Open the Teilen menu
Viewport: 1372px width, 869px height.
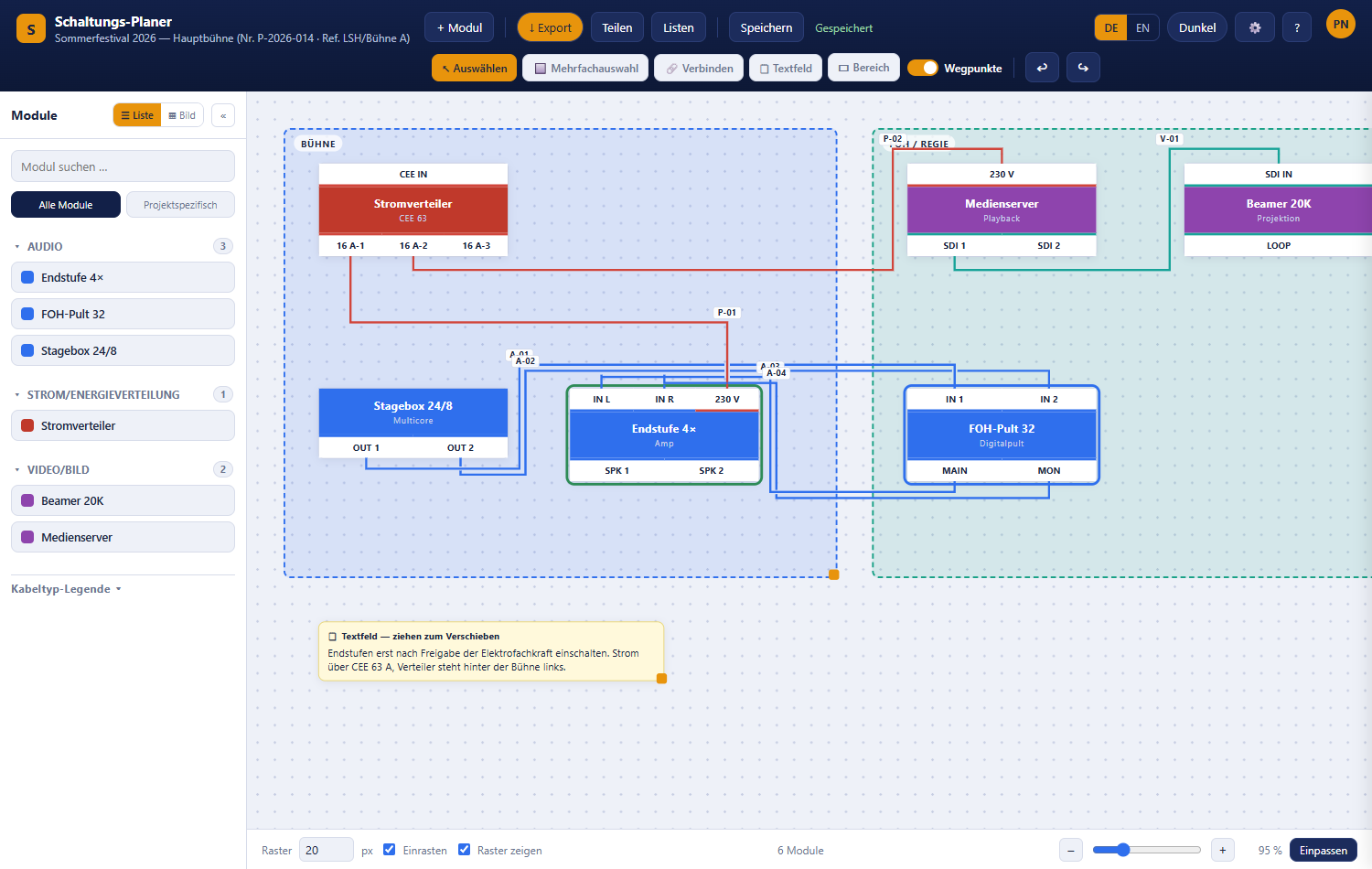pyautogui.click(x=617, y=27)
